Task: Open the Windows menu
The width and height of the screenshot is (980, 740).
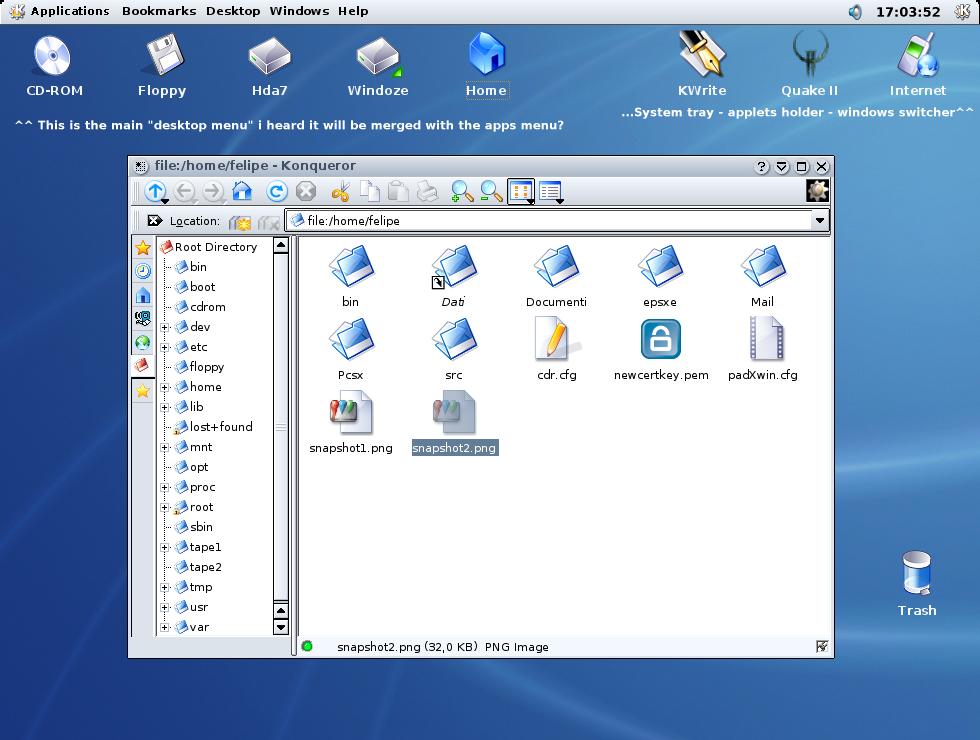Action: tap(299, 11)
